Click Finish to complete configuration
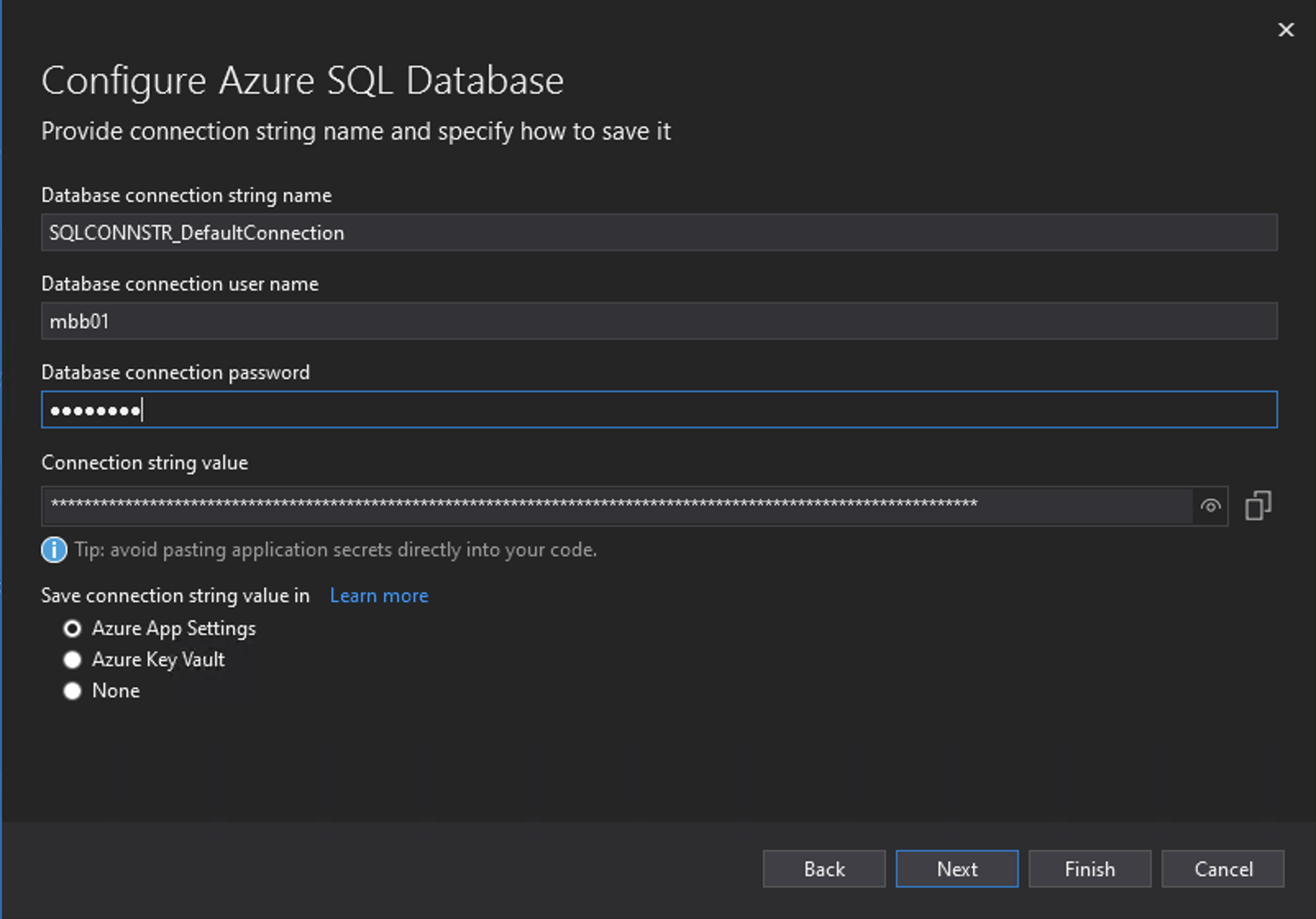The image size is (1316, 919). point(1089,868)
